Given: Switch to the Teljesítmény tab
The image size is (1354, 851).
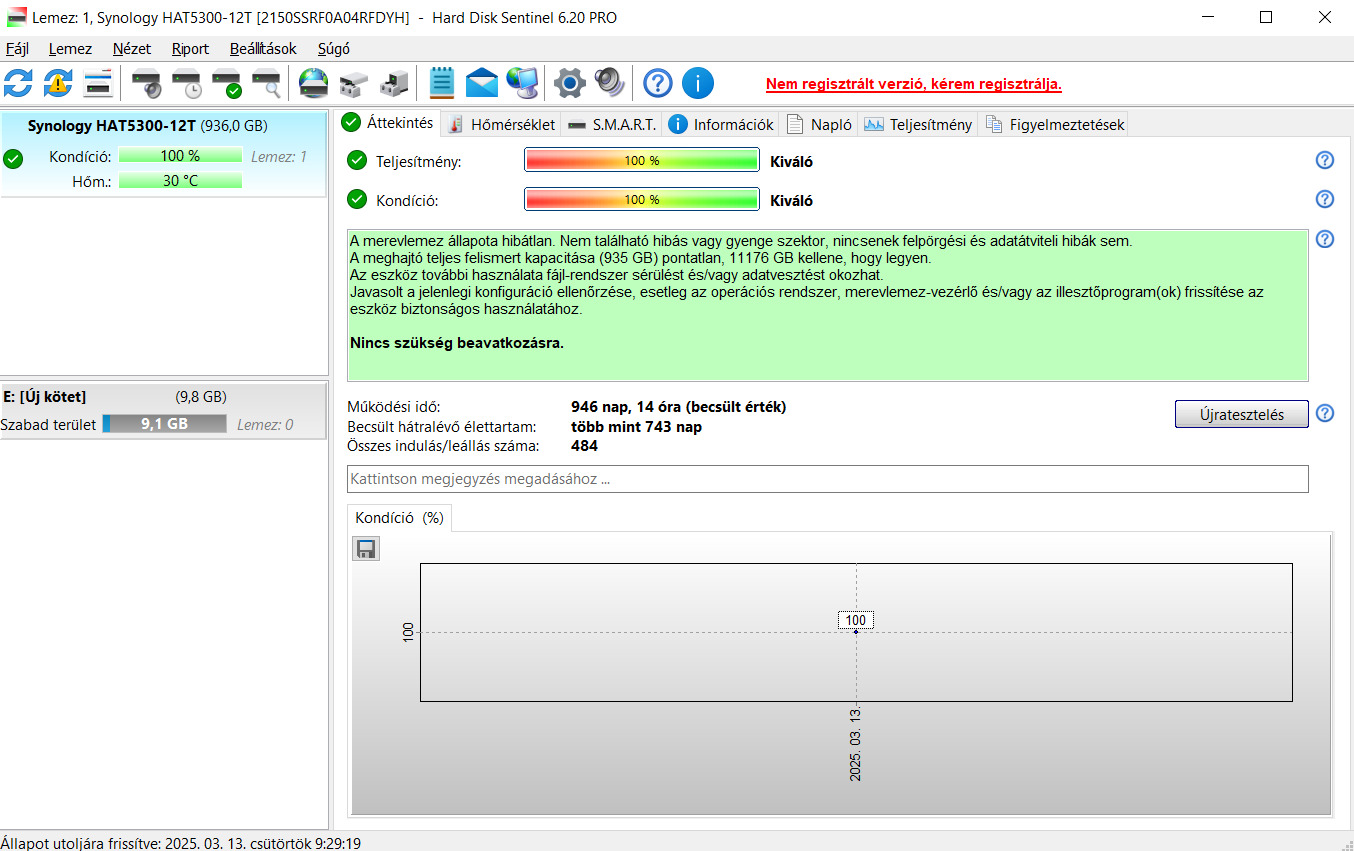Looking at the screenshot, I should pyautogui.click(x=918, y=124).
